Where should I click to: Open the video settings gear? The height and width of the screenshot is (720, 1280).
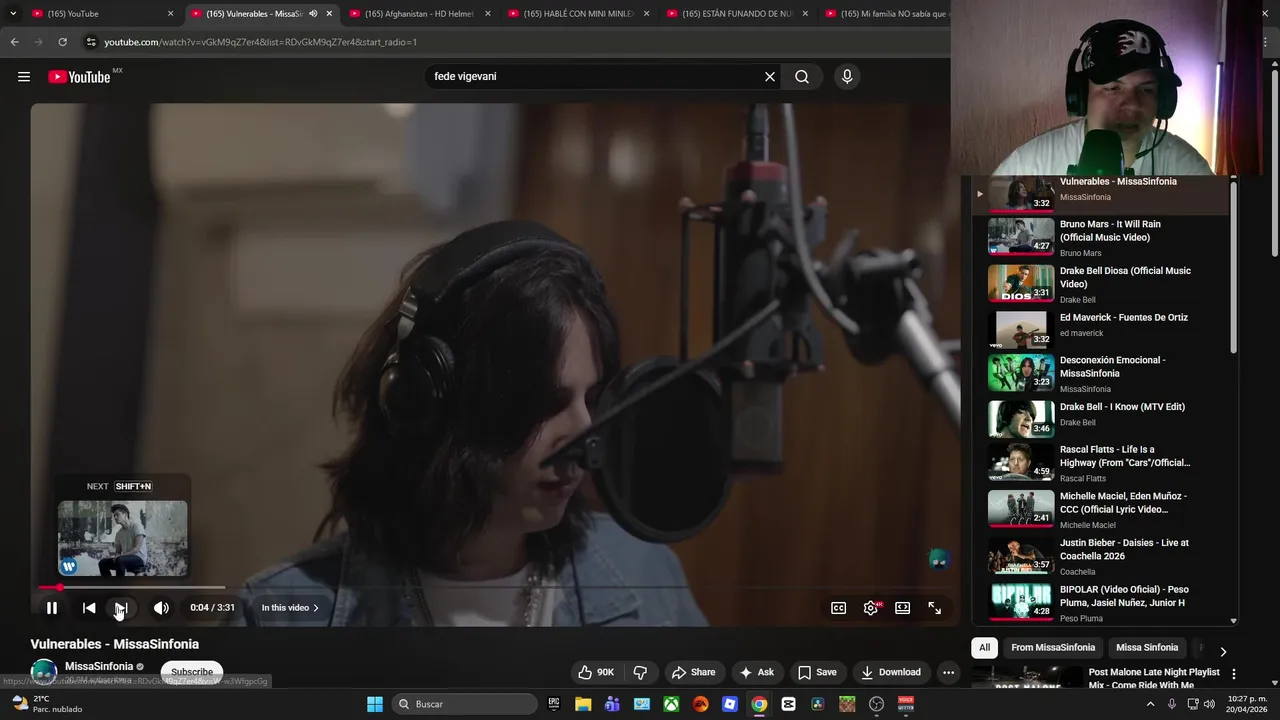click(871, 608)
